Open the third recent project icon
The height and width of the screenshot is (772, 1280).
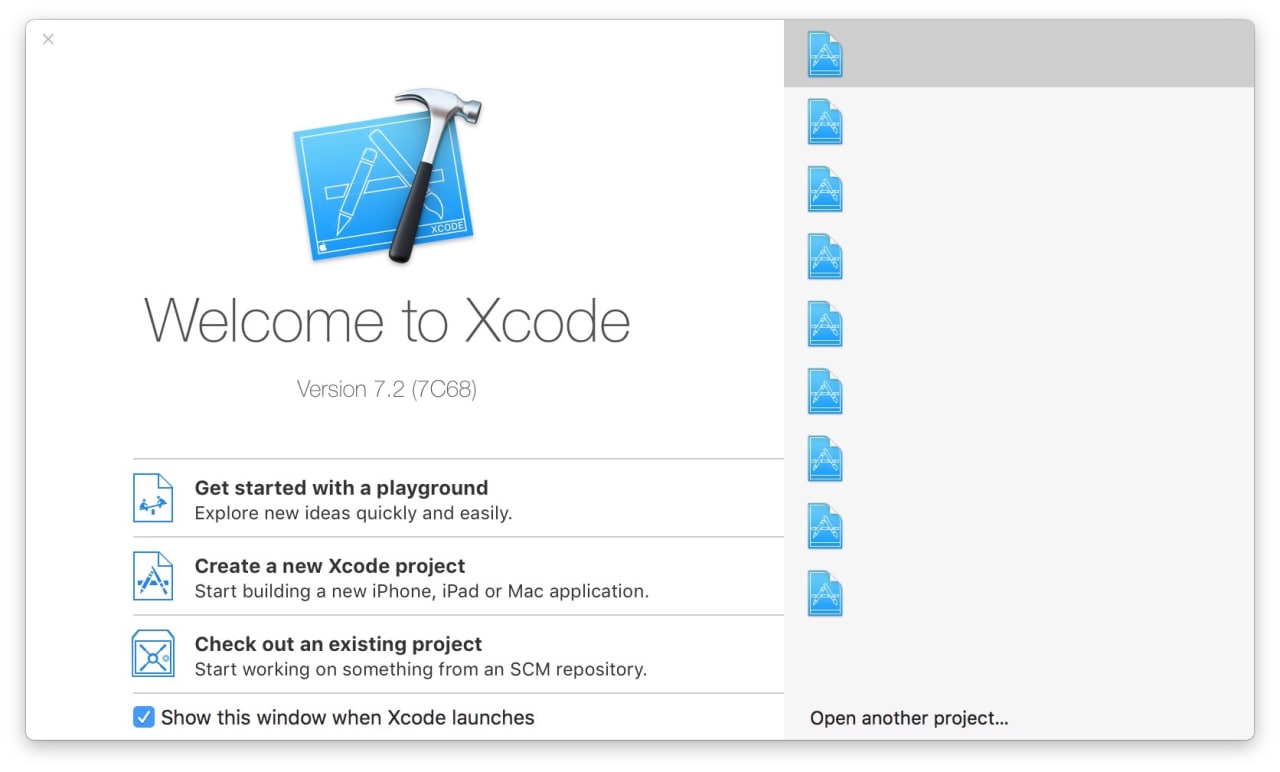pyautogui.click(x=825, y=189)
